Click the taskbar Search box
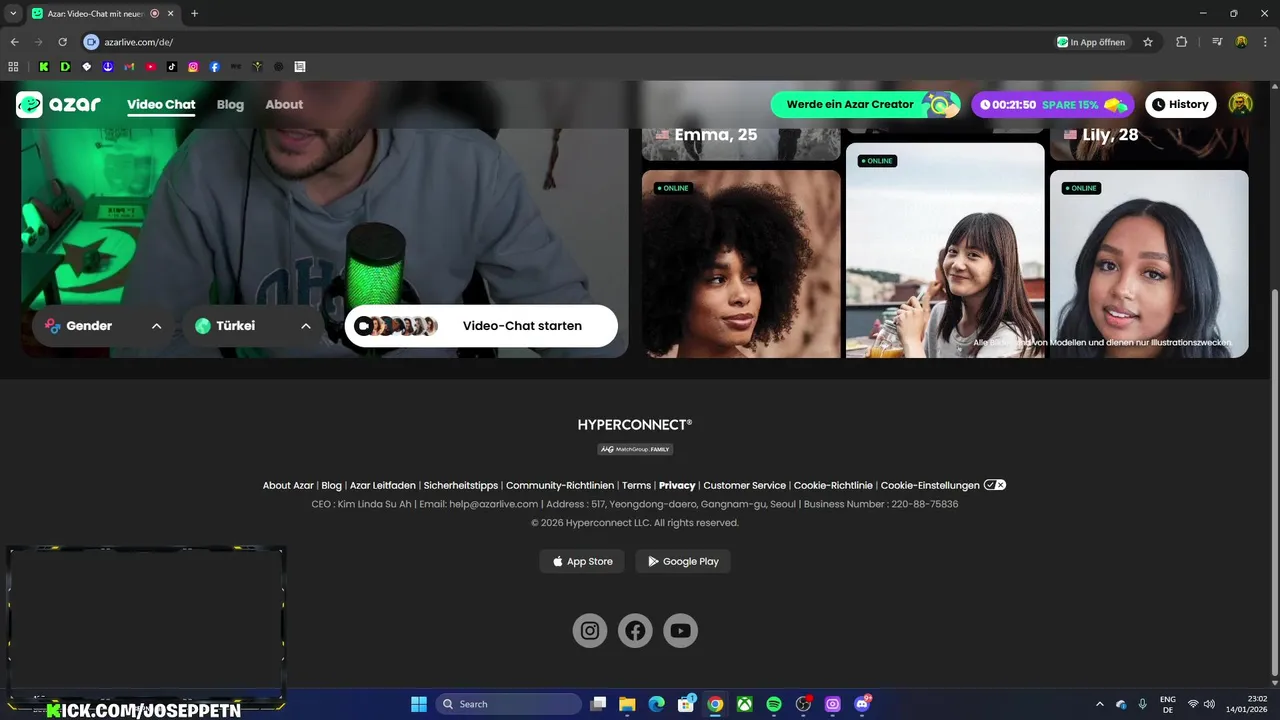This screenshot has width=1280, height=720. click(509, 704)
